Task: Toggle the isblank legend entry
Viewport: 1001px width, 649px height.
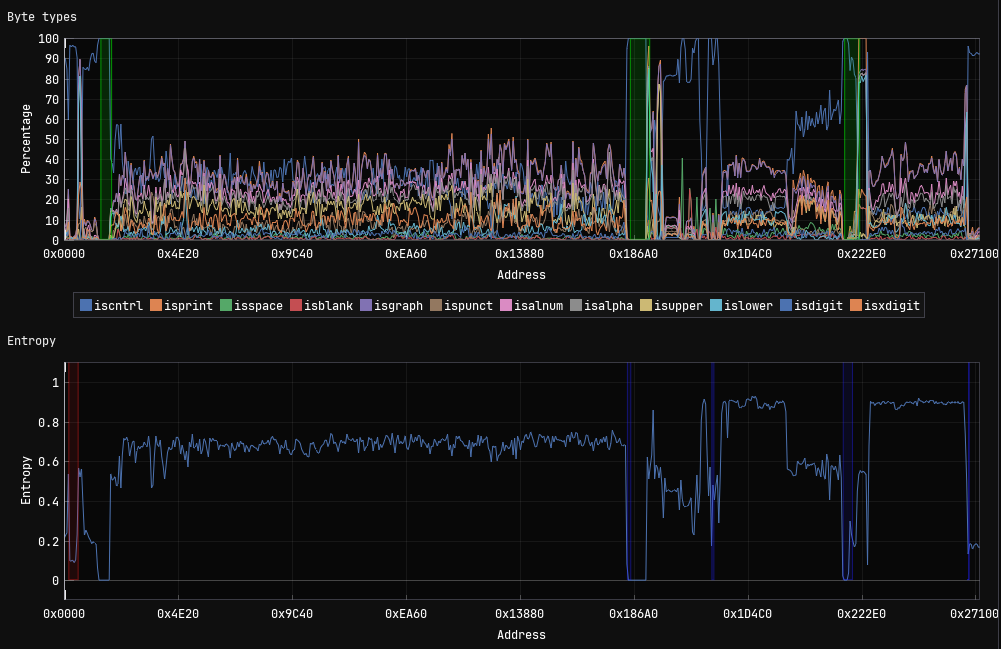Action: [x=321, y=306]
